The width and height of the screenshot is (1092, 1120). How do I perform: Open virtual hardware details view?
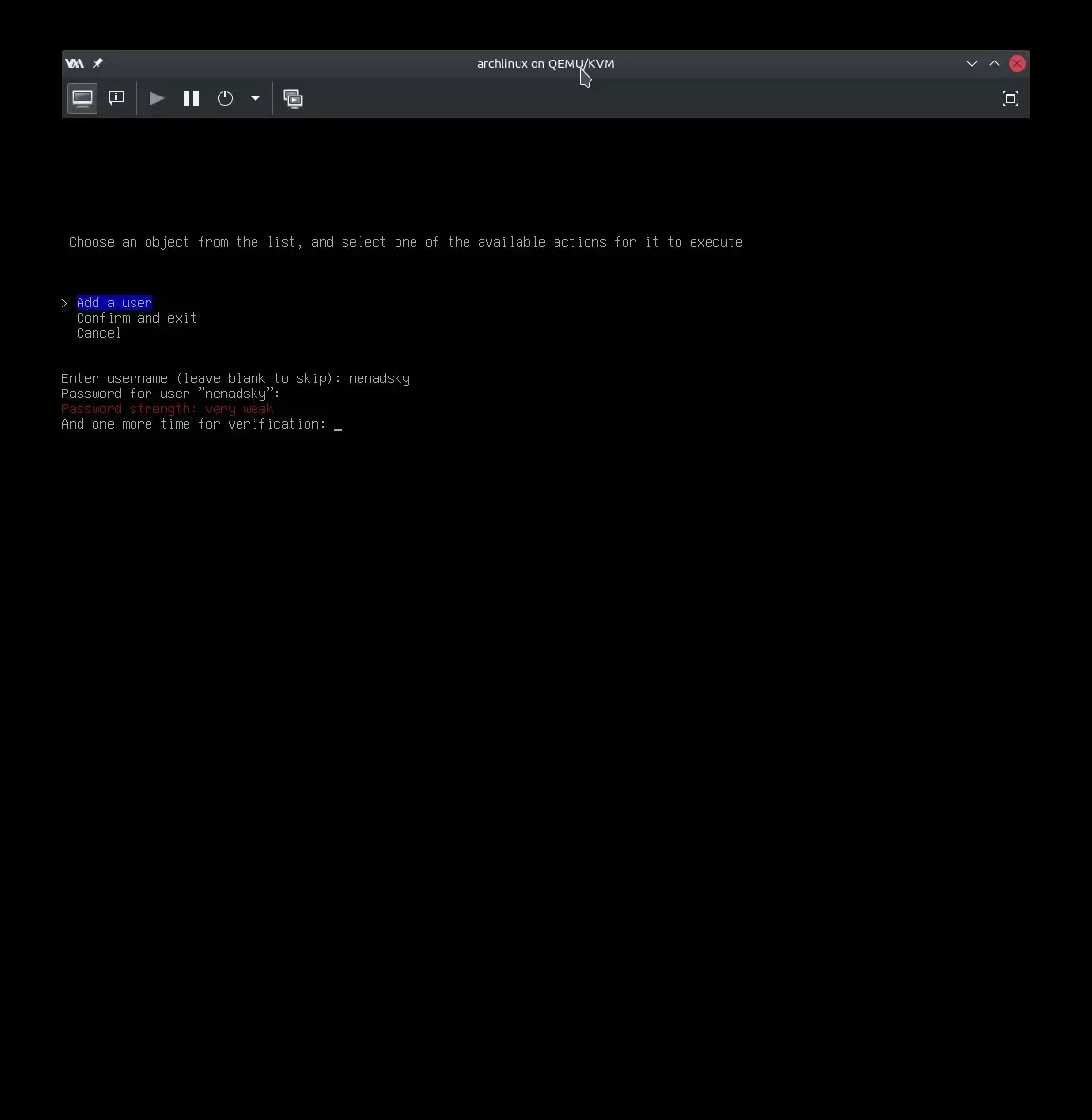tap(116, 98)
